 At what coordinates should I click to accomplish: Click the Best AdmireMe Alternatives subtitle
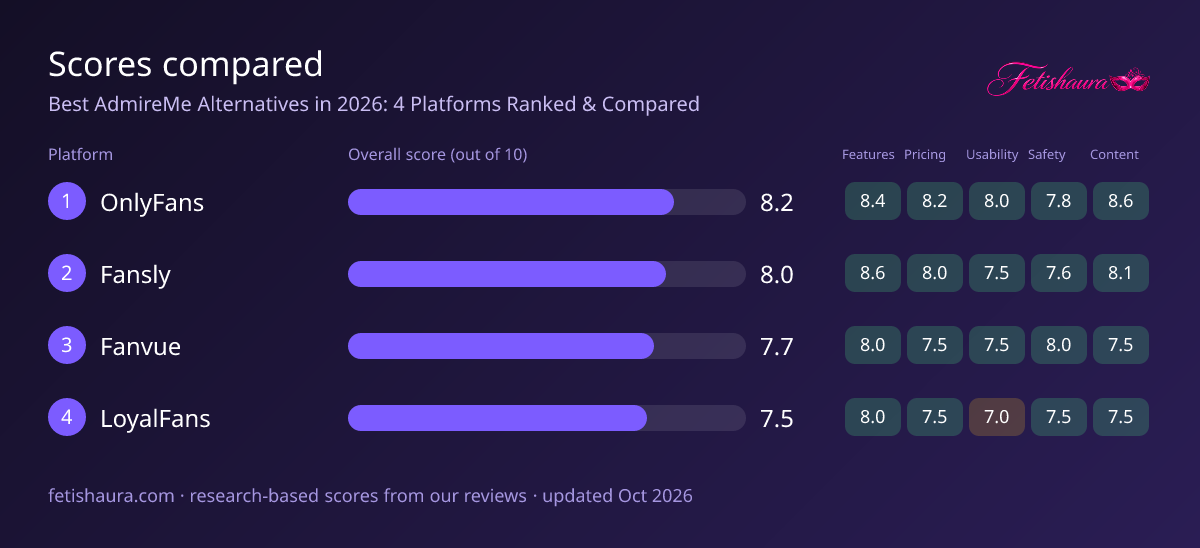point(374,104)
